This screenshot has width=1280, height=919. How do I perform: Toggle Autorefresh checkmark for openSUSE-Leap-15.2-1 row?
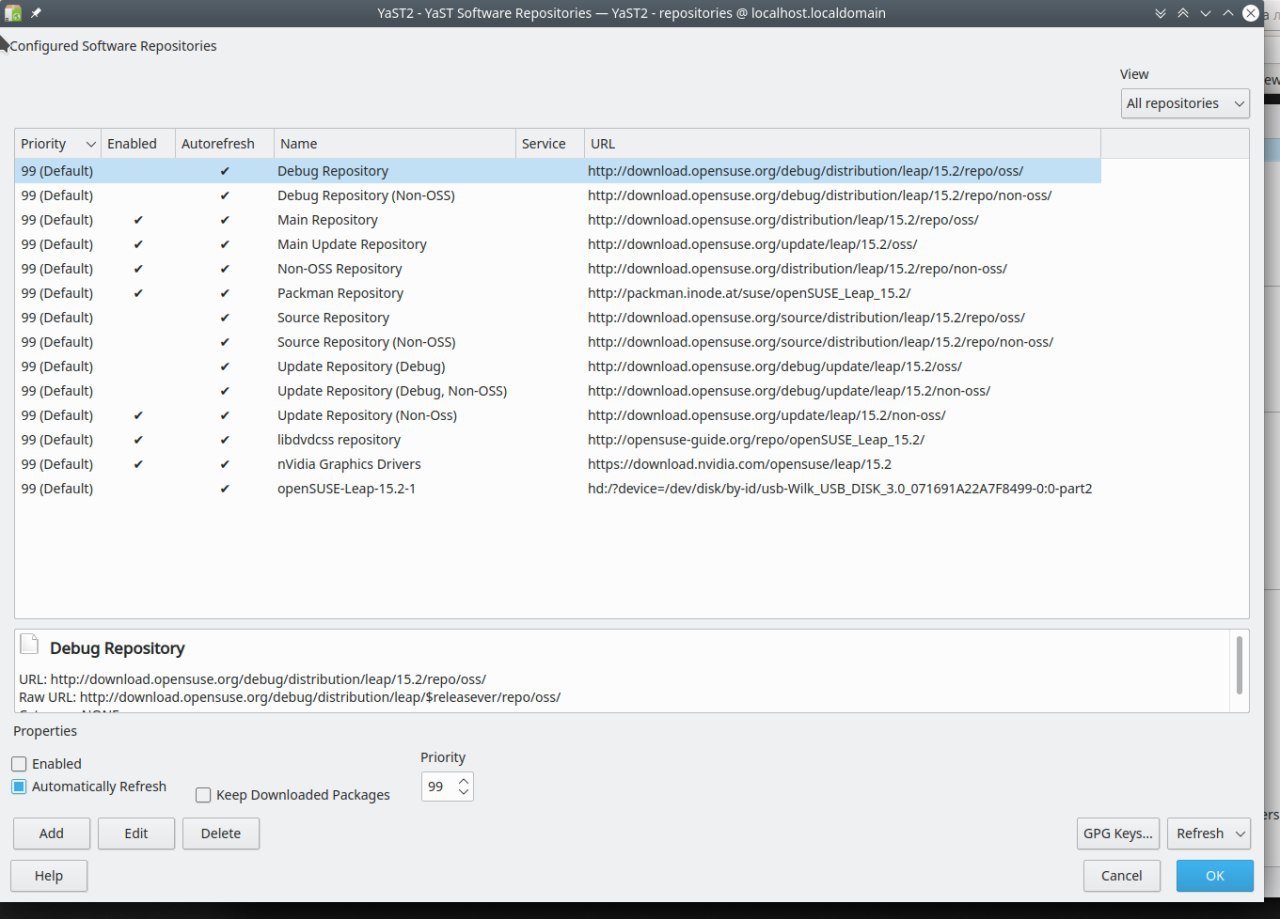tap(224, 489)
